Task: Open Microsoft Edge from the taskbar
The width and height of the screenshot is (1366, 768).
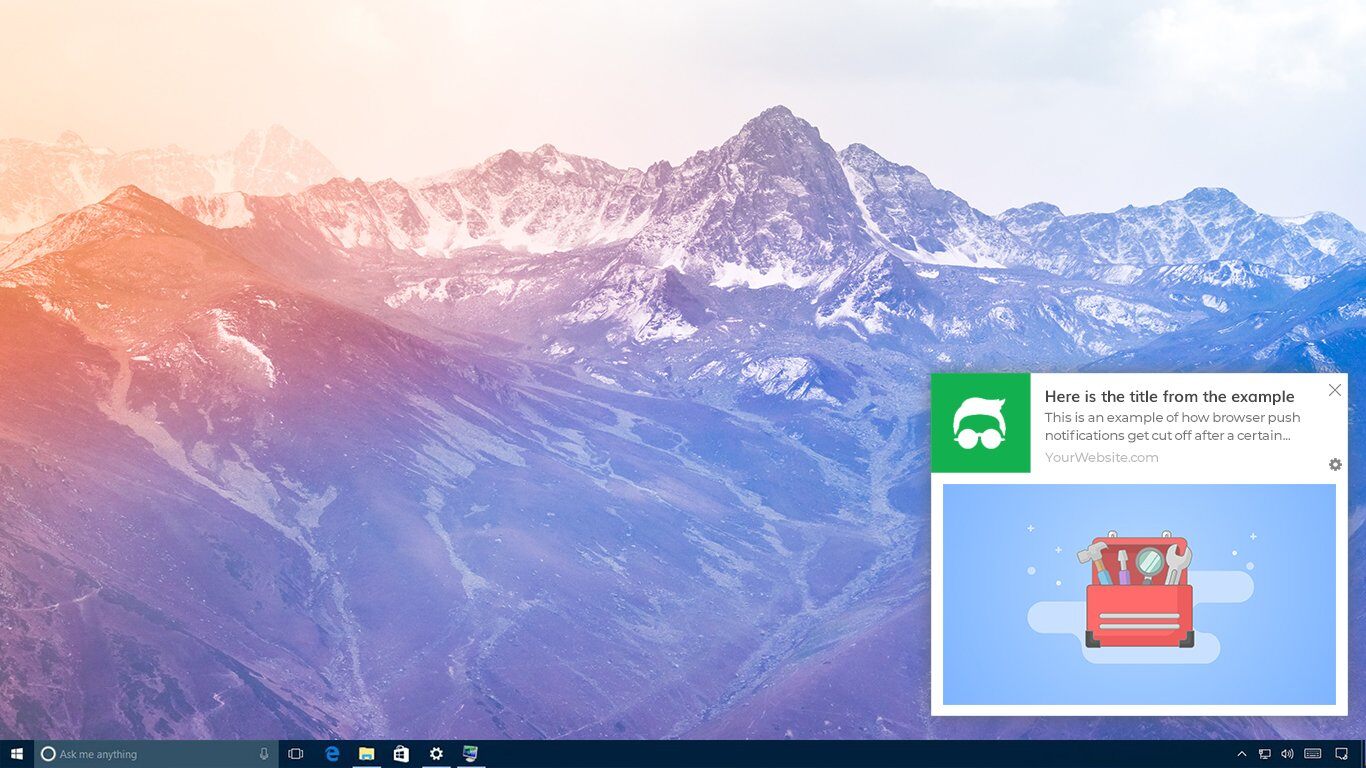Action: point(331,754)
